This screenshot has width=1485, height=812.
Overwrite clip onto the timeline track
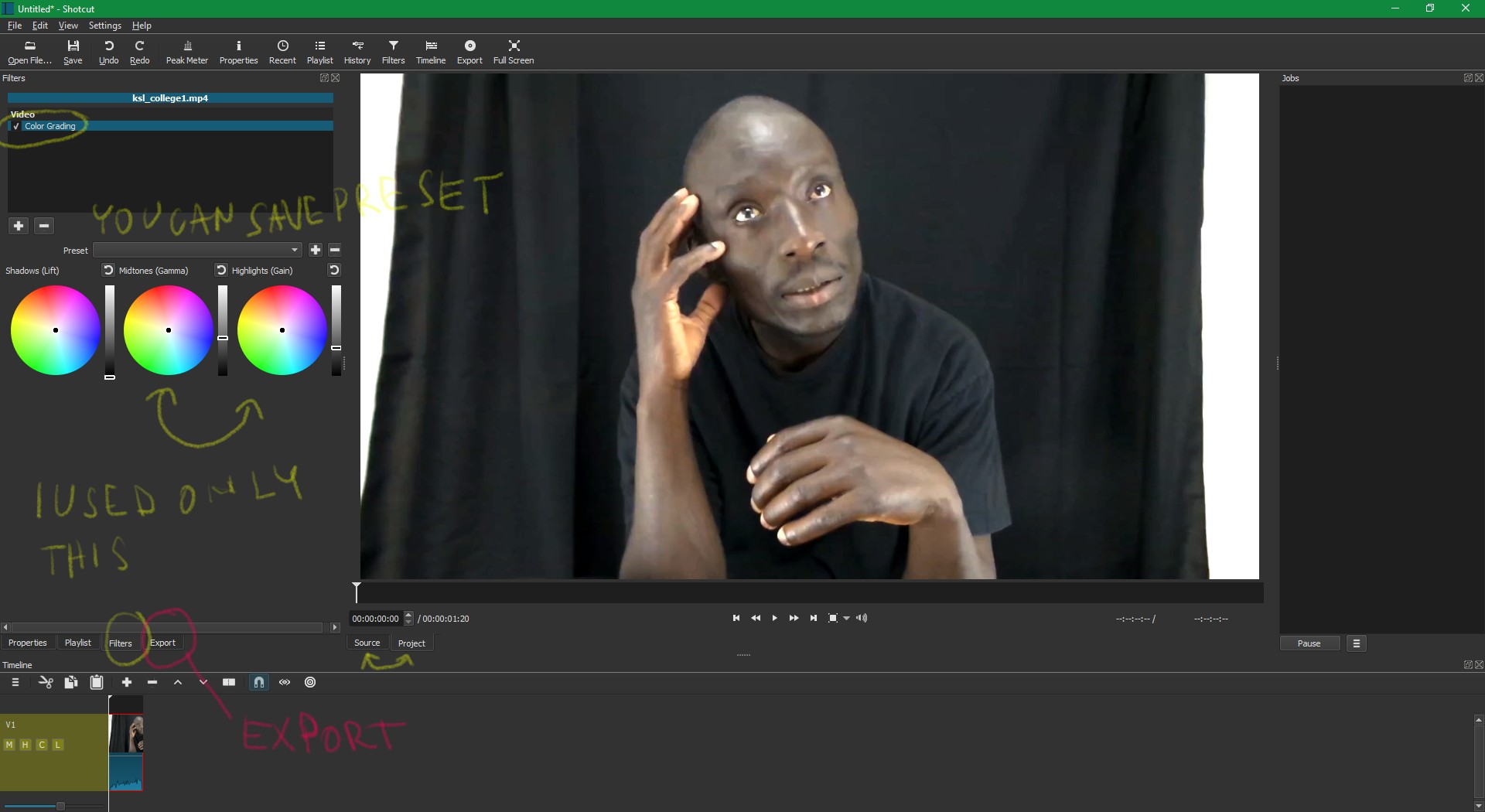(203, 682)
